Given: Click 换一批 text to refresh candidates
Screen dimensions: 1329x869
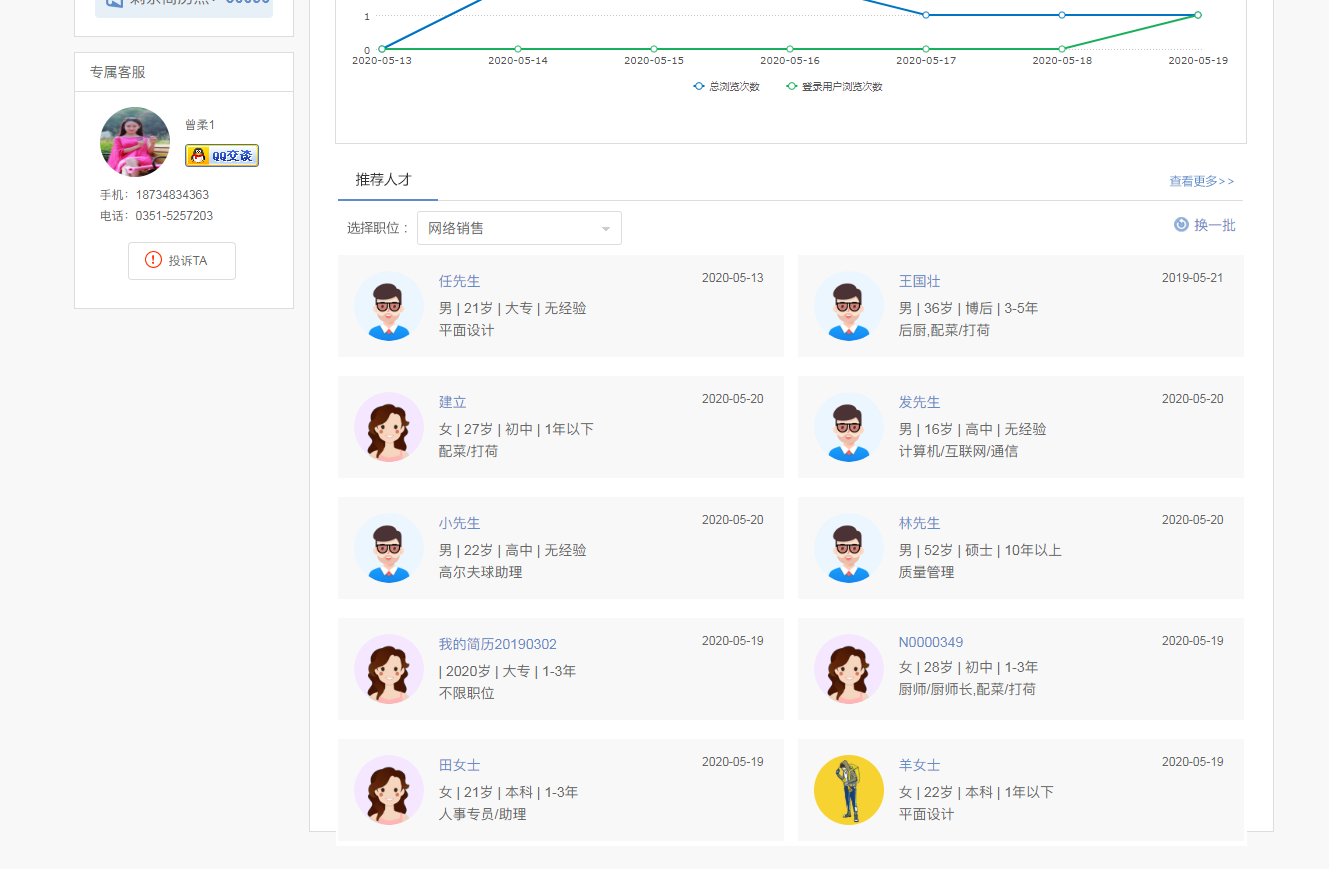Looking at the screenshot, I should click(1214, 225).
